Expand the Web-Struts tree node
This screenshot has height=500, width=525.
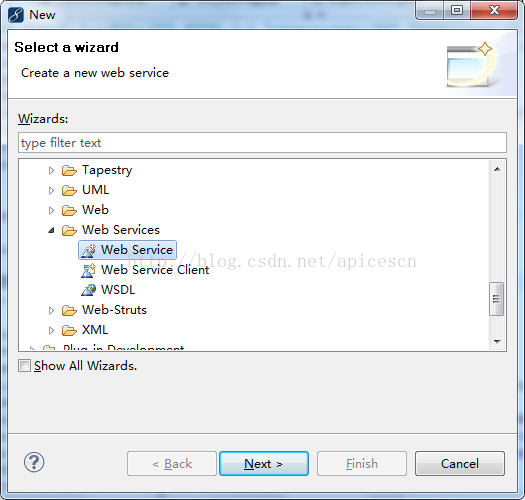(51, 310)
